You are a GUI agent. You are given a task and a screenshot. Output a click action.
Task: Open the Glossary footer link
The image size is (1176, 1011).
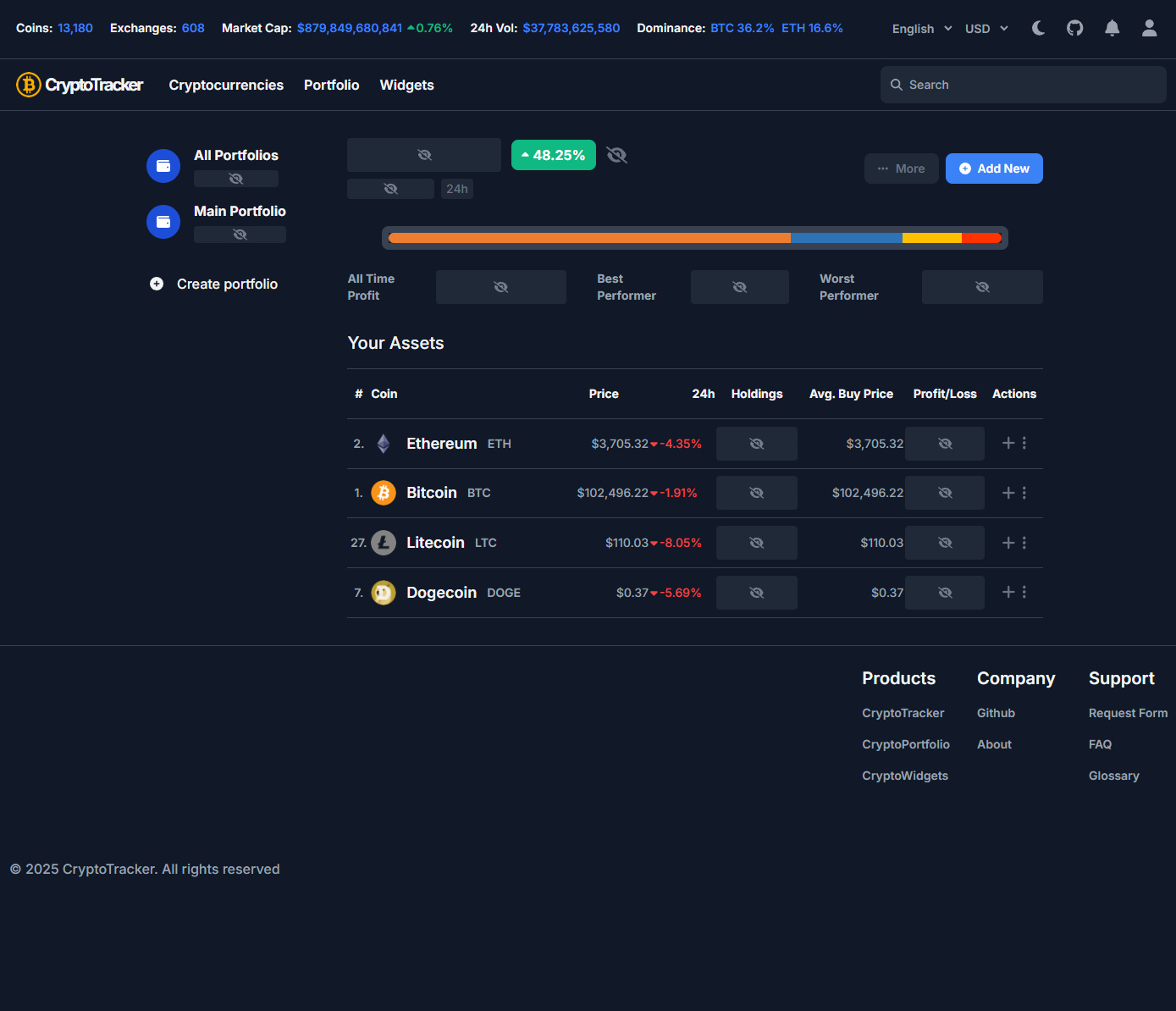1114,776
